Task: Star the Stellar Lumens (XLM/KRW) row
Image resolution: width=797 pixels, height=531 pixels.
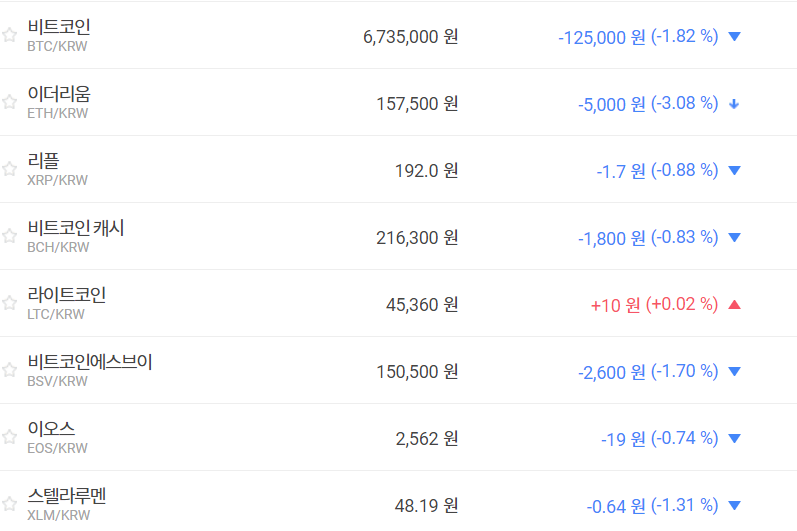Action: tap(10, 503)
